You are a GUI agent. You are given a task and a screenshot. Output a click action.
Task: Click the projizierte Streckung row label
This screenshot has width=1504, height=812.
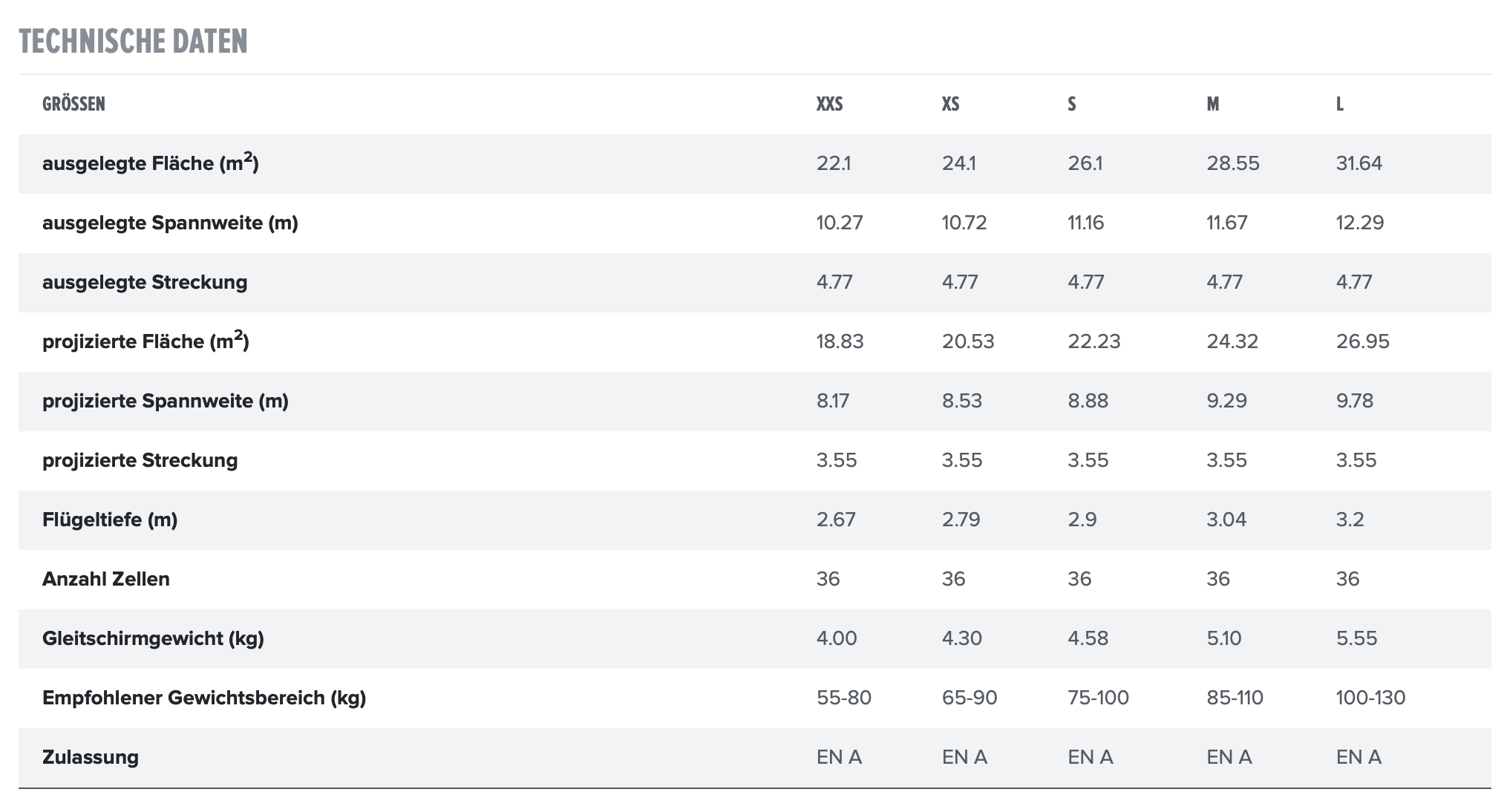(140, 460)
